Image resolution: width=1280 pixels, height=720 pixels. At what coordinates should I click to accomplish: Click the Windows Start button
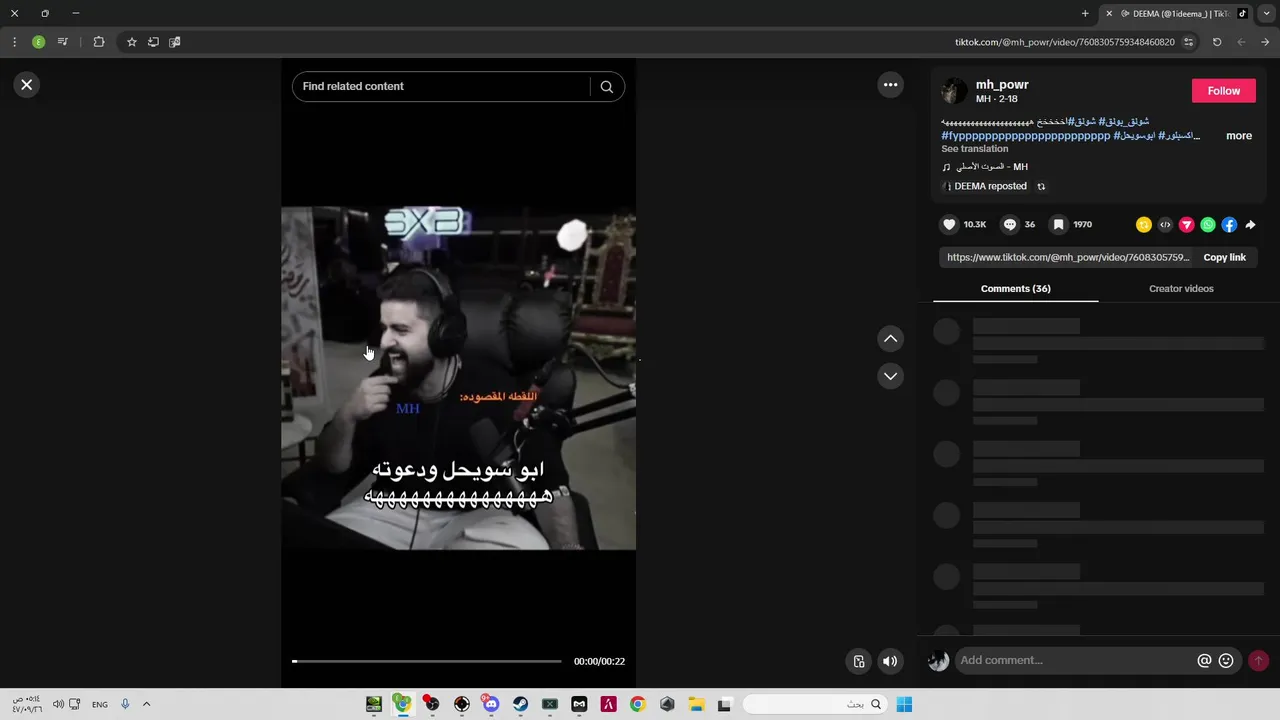904,704
